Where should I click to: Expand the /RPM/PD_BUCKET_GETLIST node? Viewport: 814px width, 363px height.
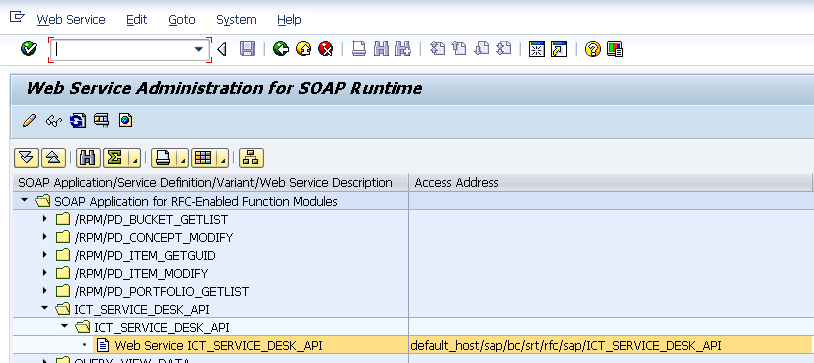[45, 219]
